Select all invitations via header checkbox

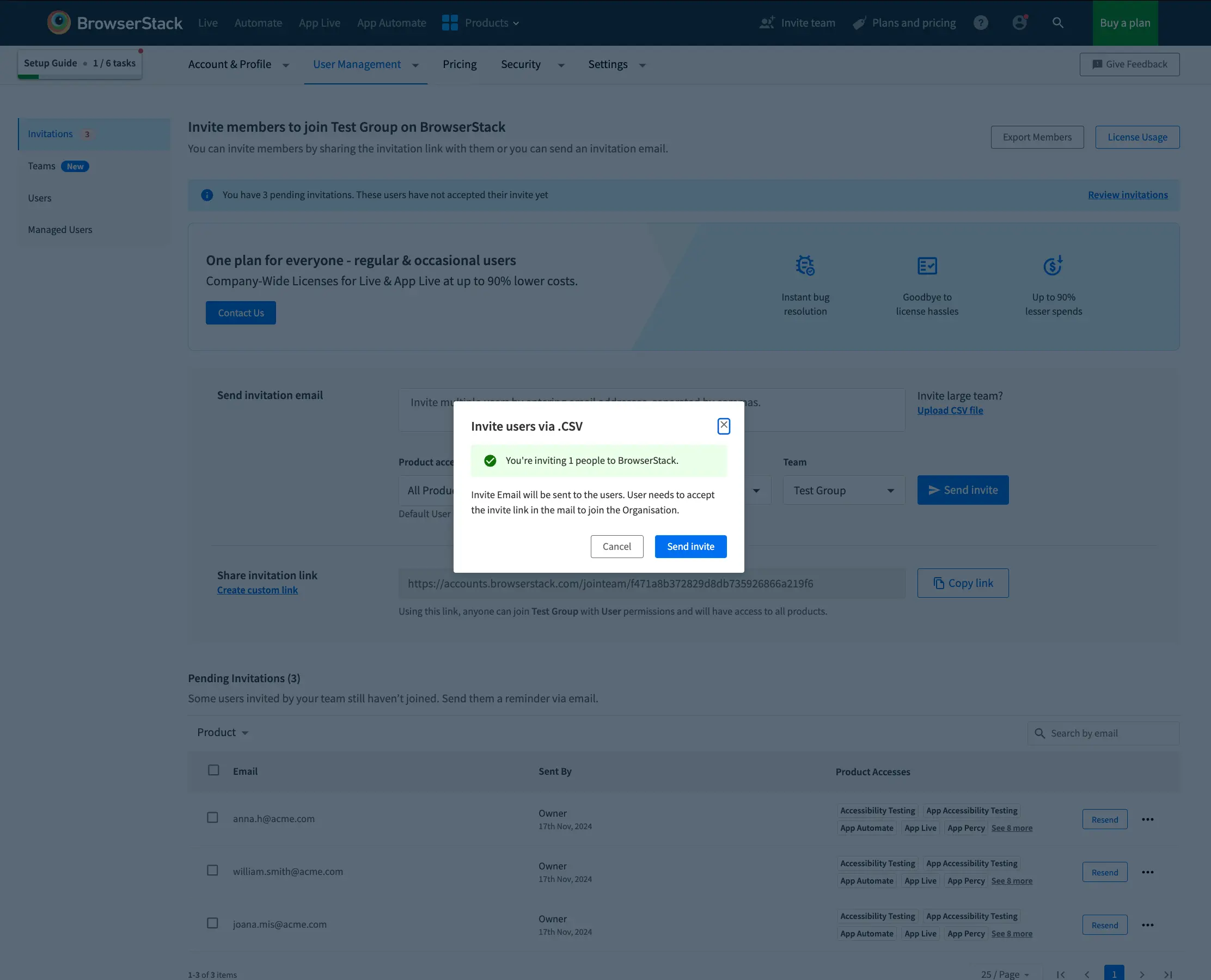tap(213, 770)
